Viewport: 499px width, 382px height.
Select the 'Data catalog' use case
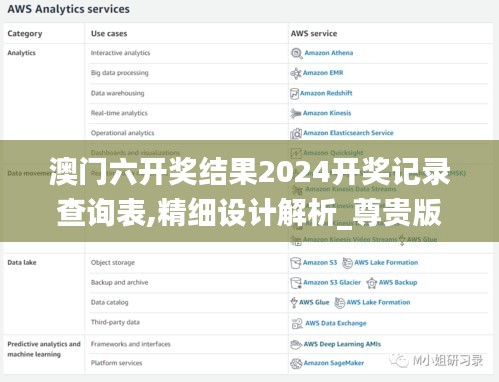[x=109, y=303]
